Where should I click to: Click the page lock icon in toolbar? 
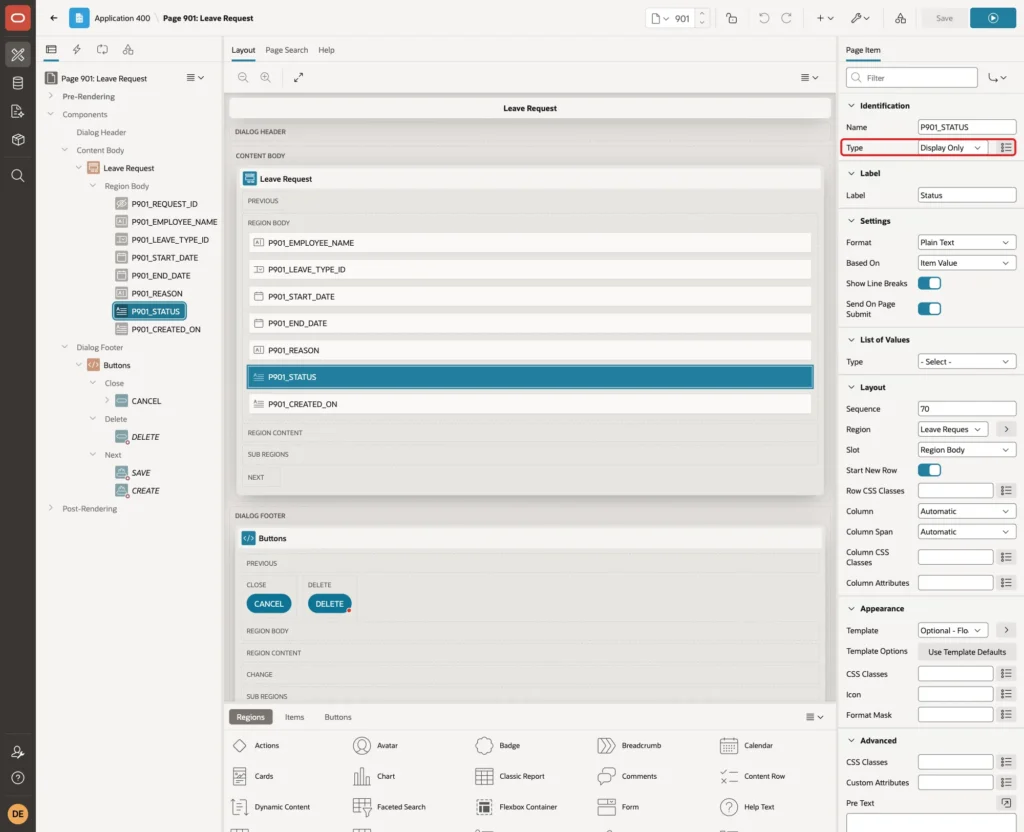[x=731, y=18]
